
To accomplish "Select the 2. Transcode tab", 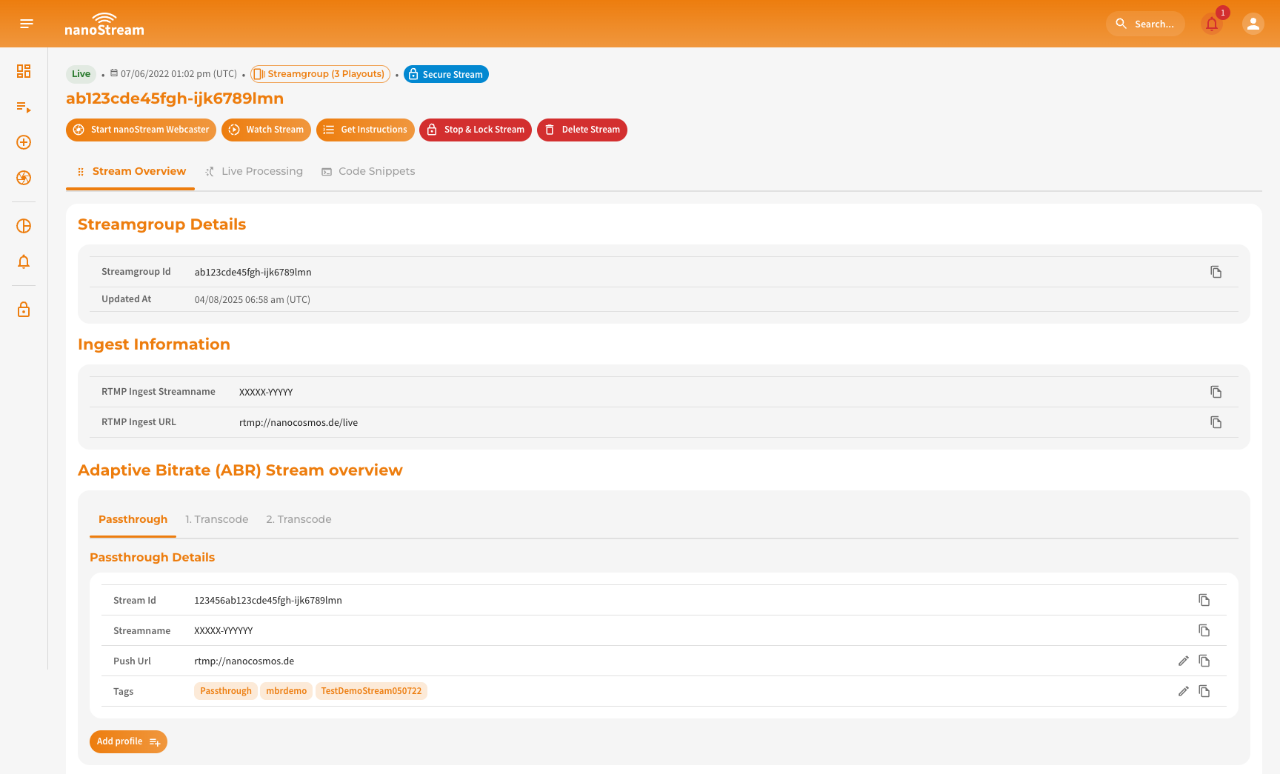I will click(x=299, y=520).
